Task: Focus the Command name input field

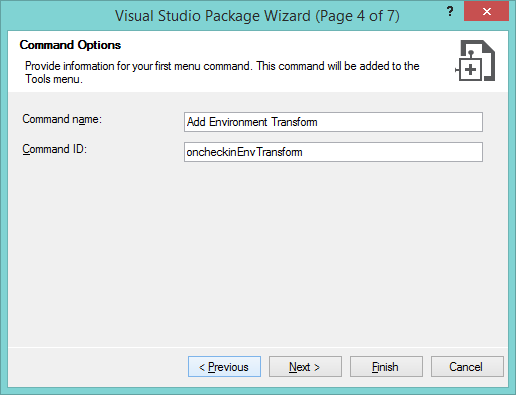Action: pos(333,122)
